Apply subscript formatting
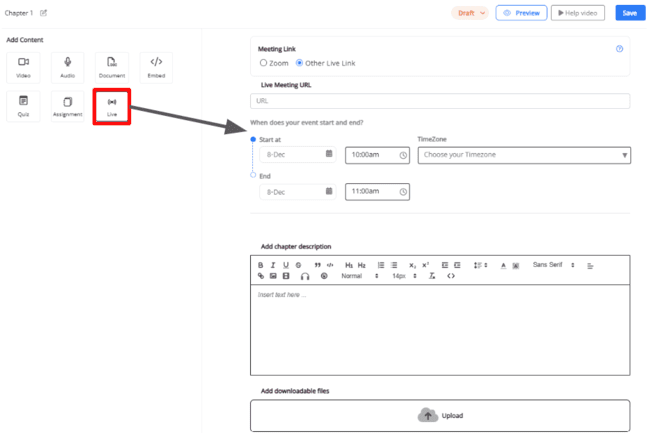Viewport: 650px width, 434px height. 412,265
